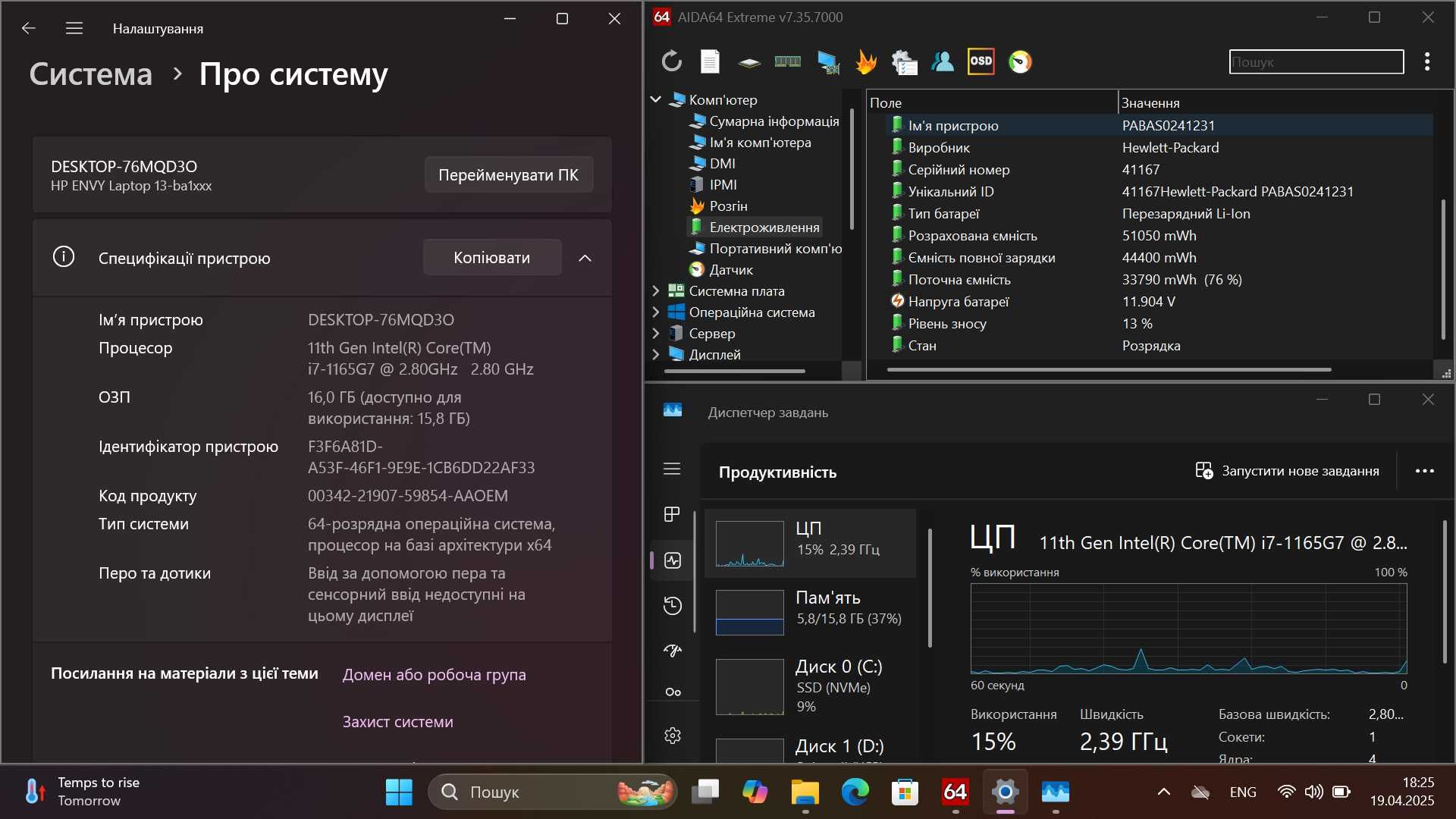Select Сумарна інформація in AIDA64 tree
The height and width of the screenshot is (819, 1456).
click(764, 121)
